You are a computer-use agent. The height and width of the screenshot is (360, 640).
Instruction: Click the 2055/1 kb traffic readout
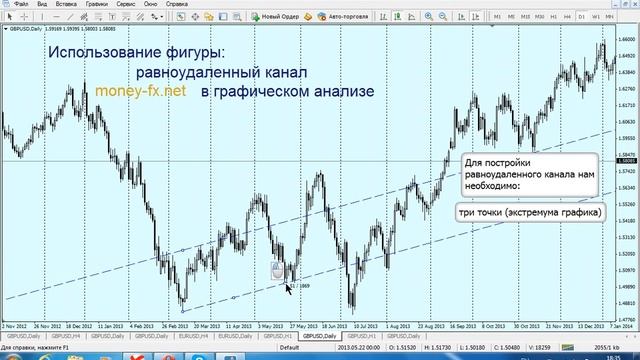(607, 348)
